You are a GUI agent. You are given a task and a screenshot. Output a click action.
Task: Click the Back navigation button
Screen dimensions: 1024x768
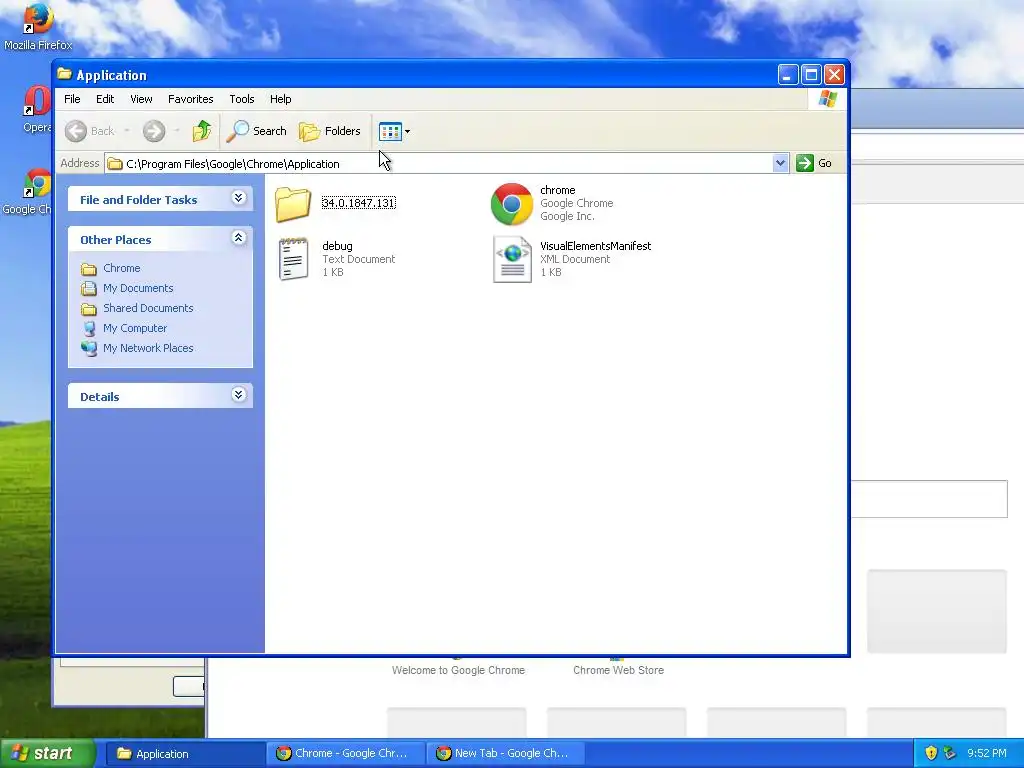click(90, 131)
